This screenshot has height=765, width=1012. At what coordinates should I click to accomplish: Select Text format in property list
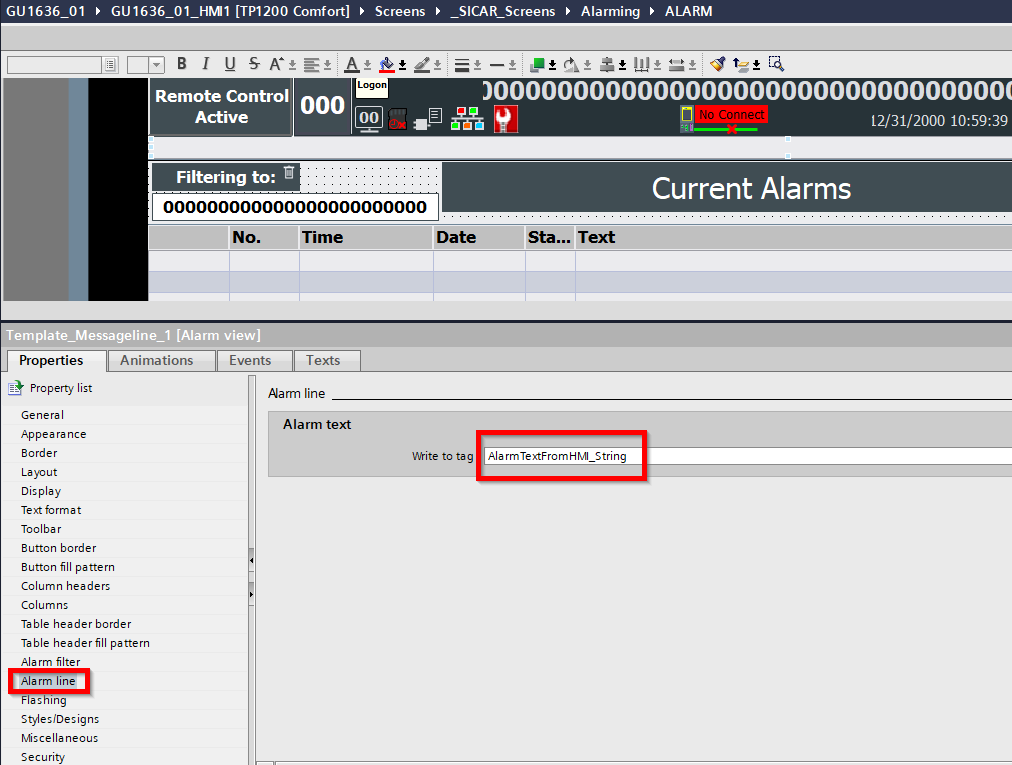click(51, 510)
